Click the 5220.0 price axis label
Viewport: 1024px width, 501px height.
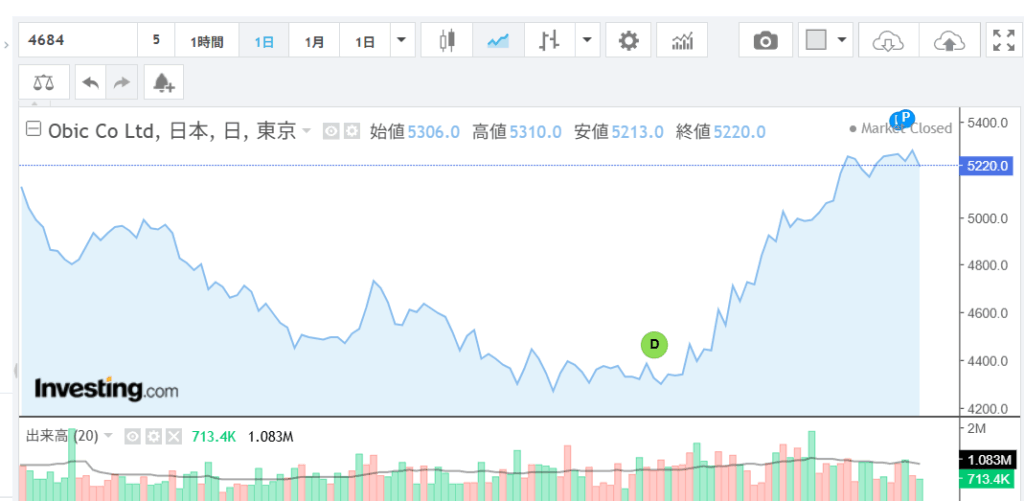[988, 166]
